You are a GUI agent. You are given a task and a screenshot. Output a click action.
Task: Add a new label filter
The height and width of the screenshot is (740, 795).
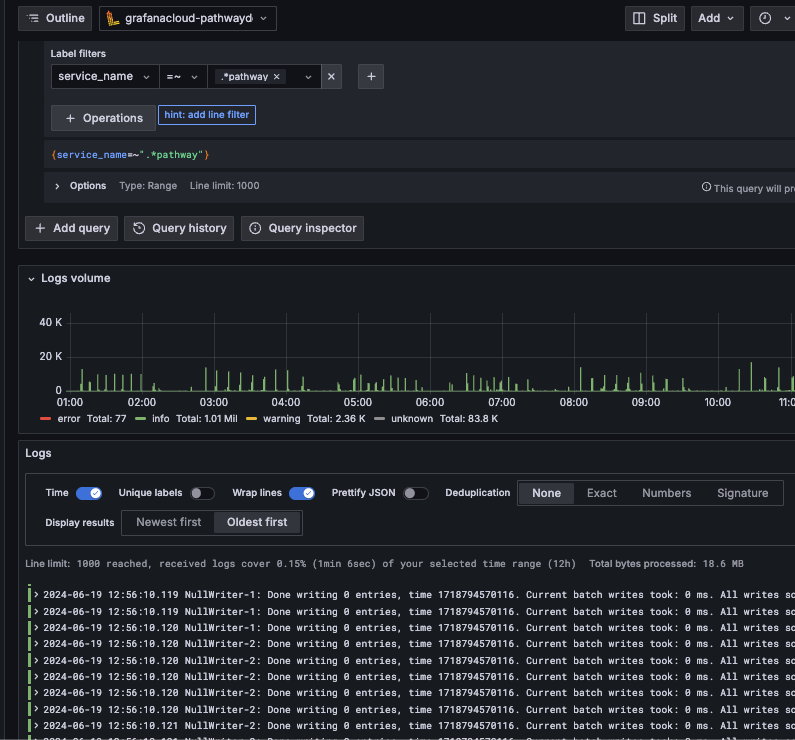[x=371, y=77]
